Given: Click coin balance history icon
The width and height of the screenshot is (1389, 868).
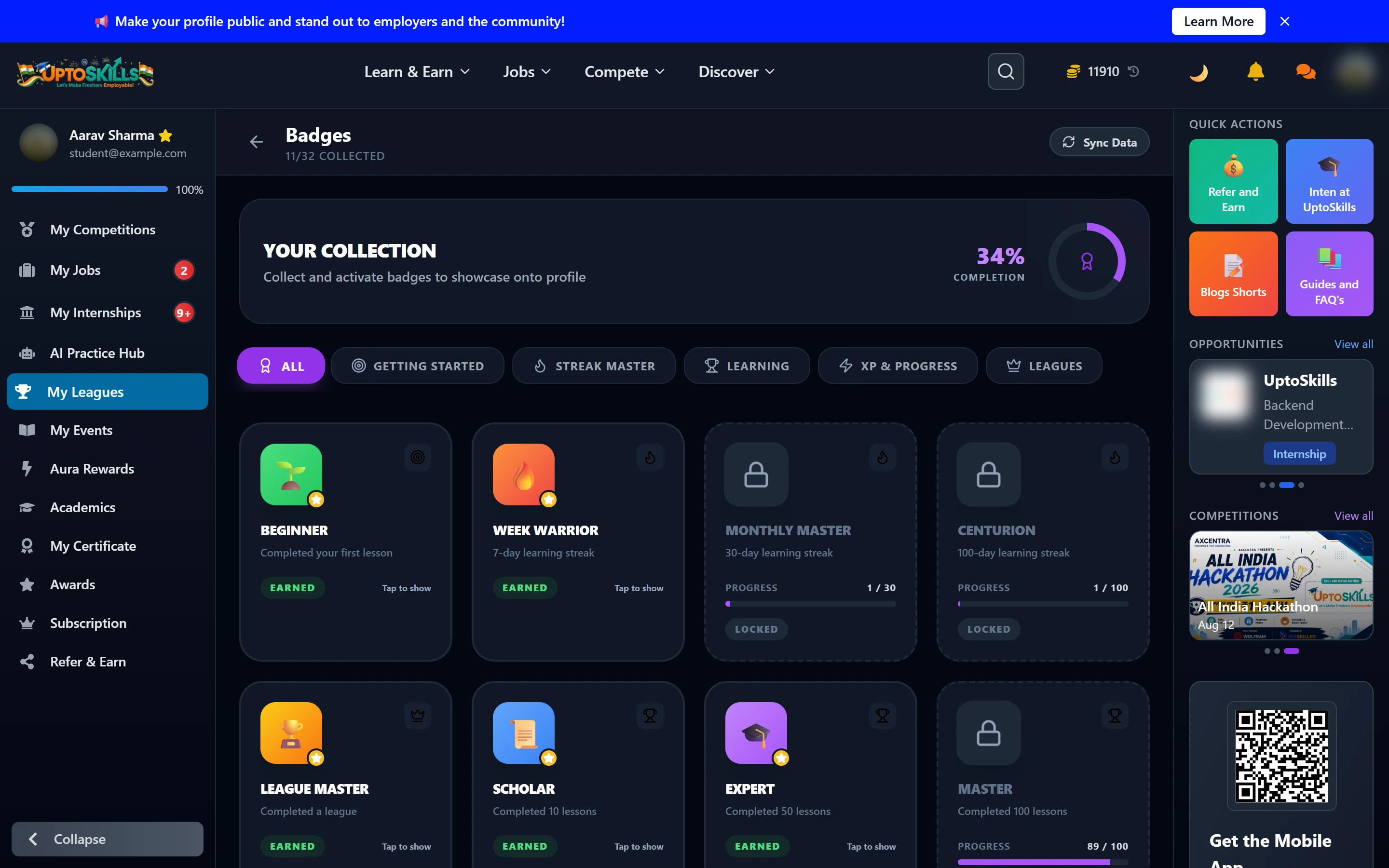Looking at the screenshot, I should [1133, 71].
